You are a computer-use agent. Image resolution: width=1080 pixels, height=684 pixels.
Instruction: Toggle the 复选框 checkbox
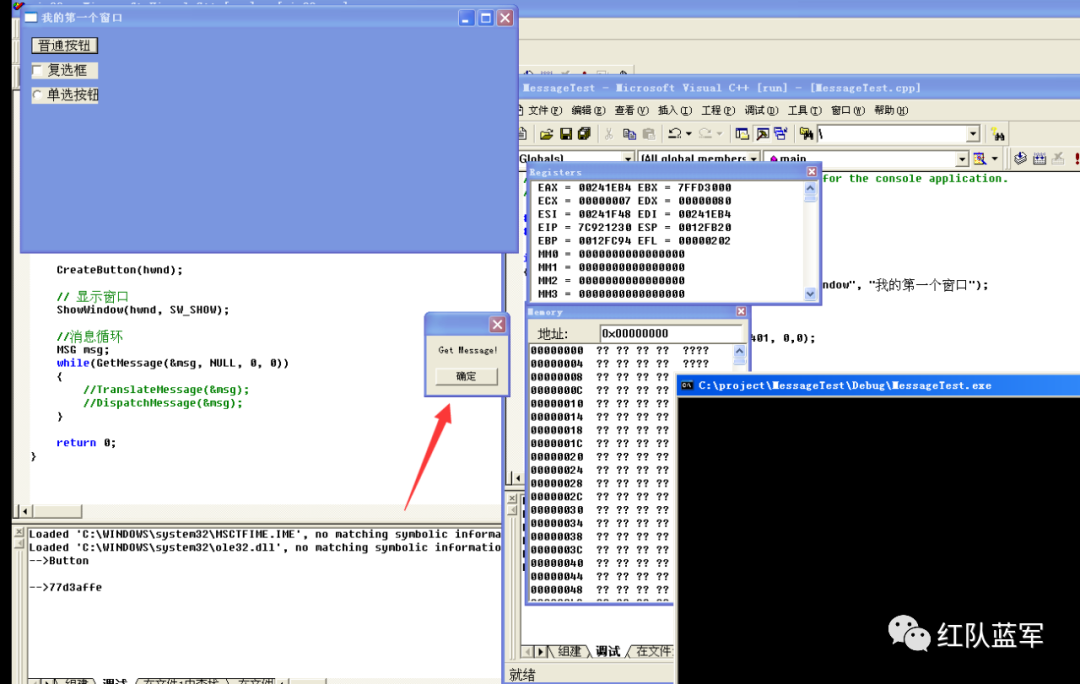pyautogui.click(x=37, y=70)
